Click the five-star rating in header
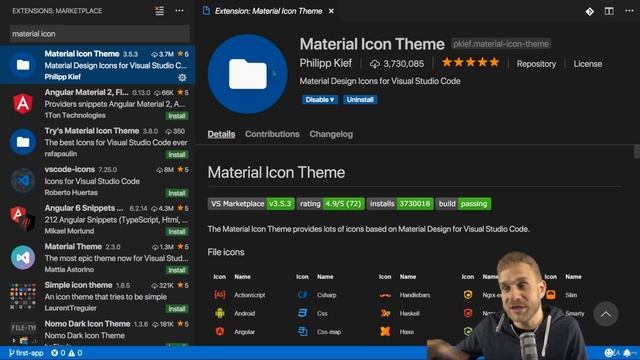640x360 pixels. [x=471, y=62]
